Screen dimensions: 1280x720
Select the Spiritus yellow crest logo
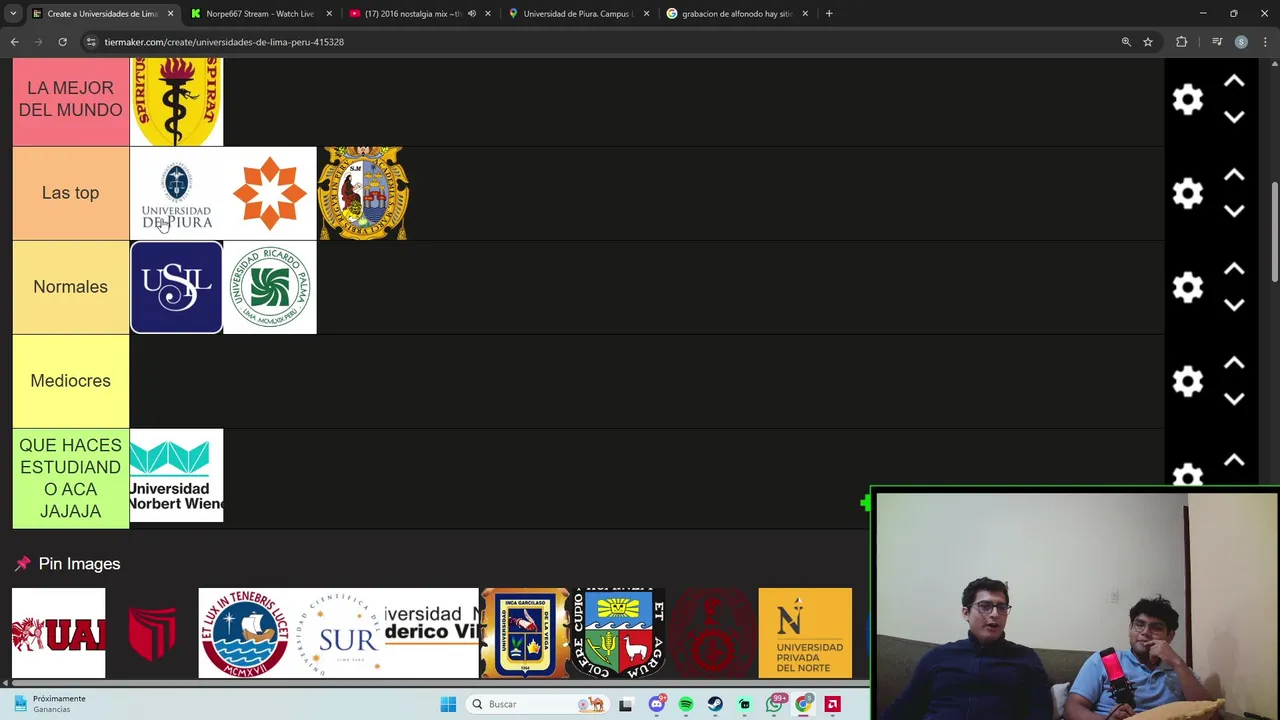[176, 101]
